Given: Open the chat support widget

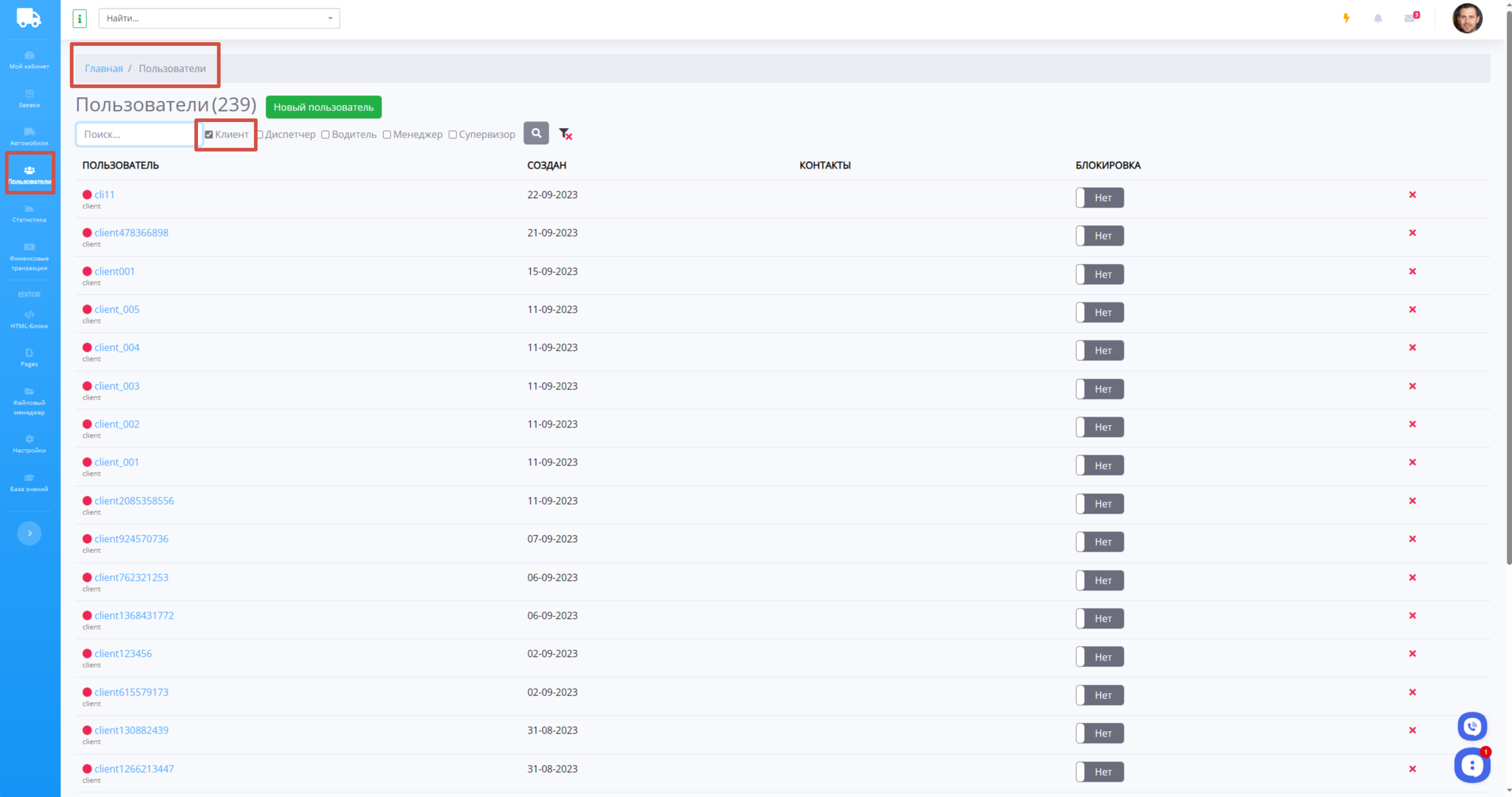Looking at the screenshot, I should pos(1472,766).
